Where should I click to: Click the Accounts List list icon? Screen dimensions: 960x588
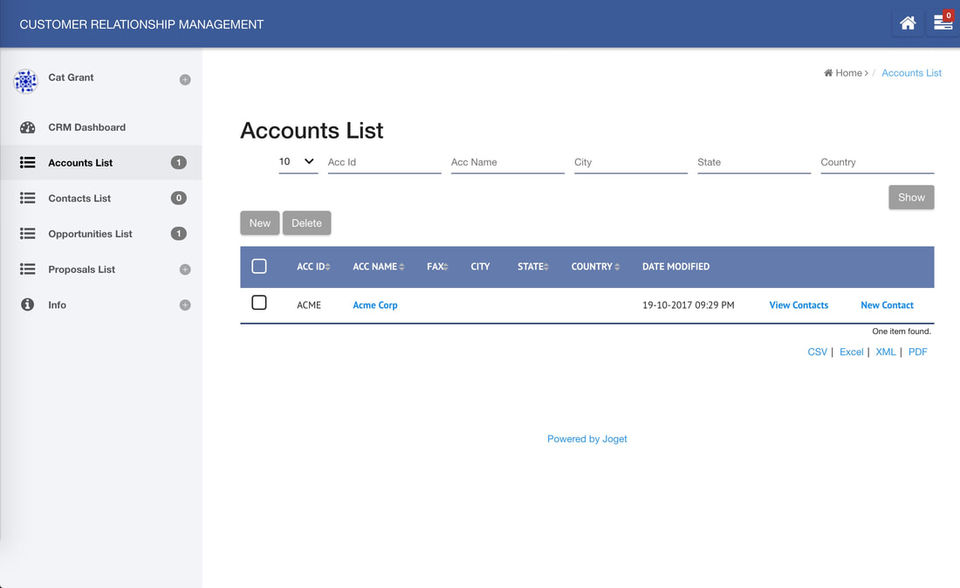pyautogui.click(x=28, y=162)
